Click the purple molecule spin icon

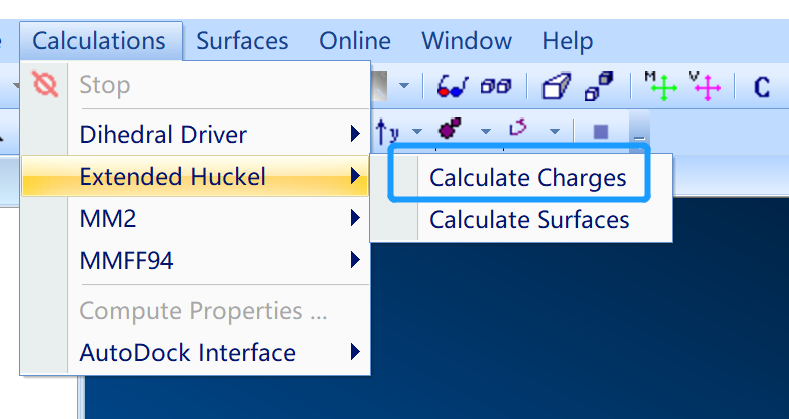coord(450,130)
